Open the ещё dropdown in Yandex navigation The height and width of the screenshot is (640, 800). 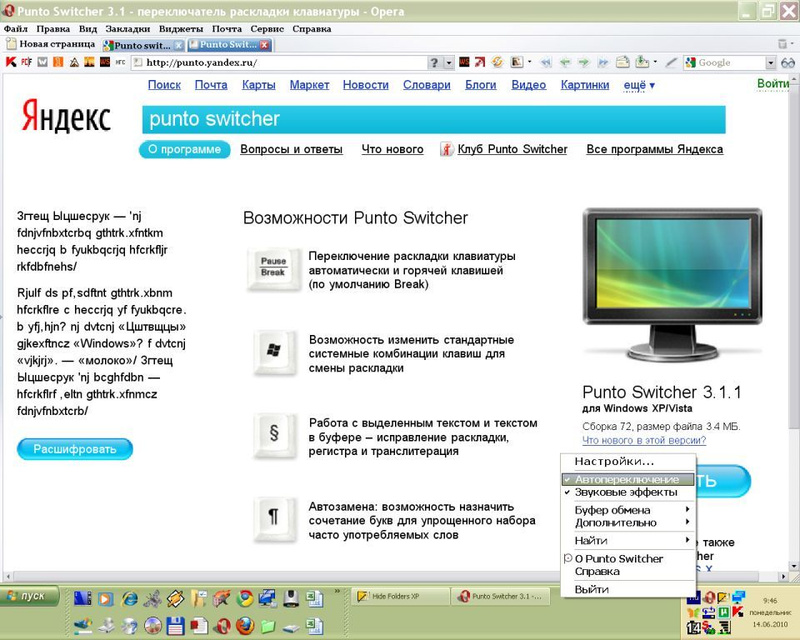click(x=639, y=85)
